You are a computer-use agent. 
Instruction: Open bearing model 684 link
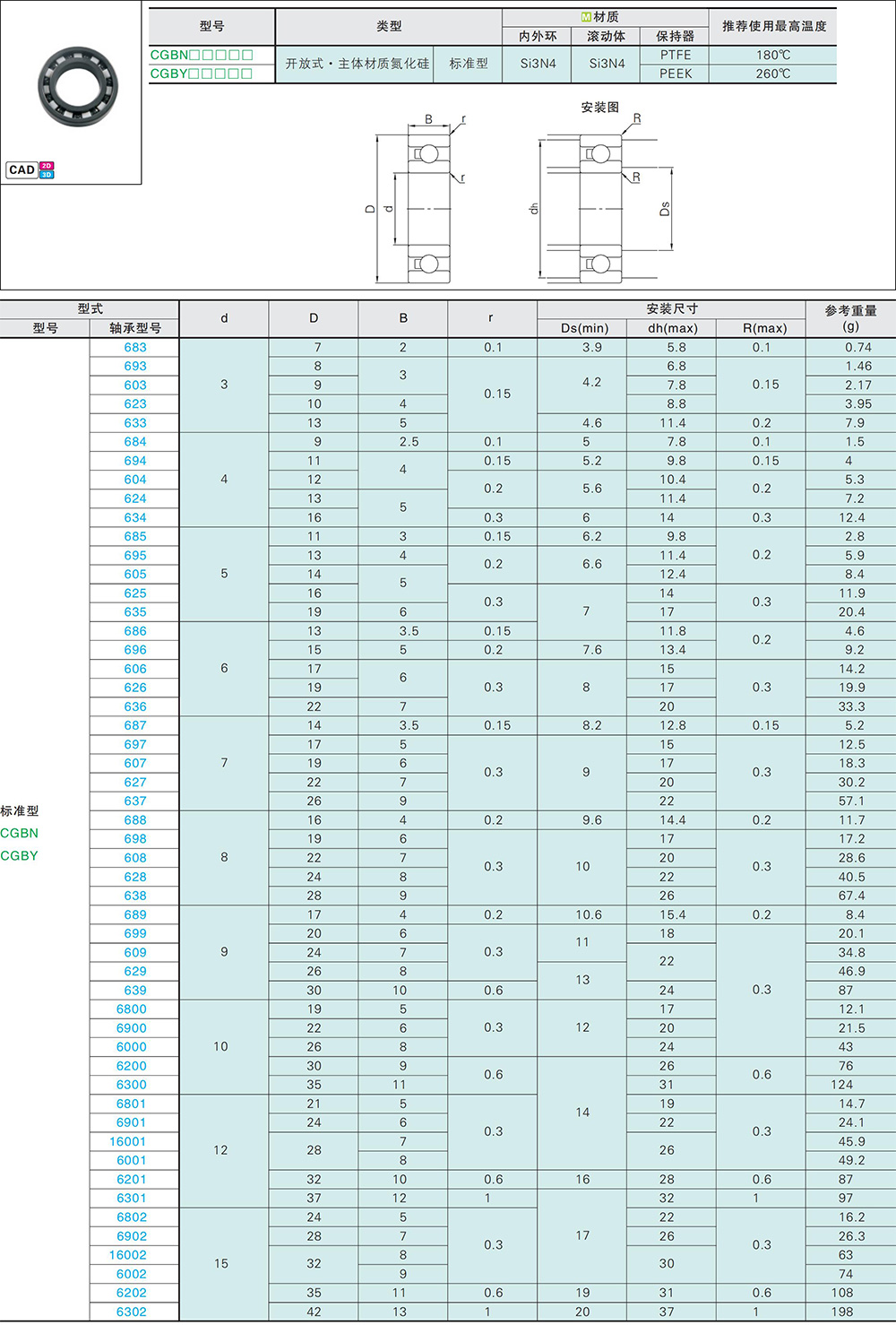pos(135,441)
